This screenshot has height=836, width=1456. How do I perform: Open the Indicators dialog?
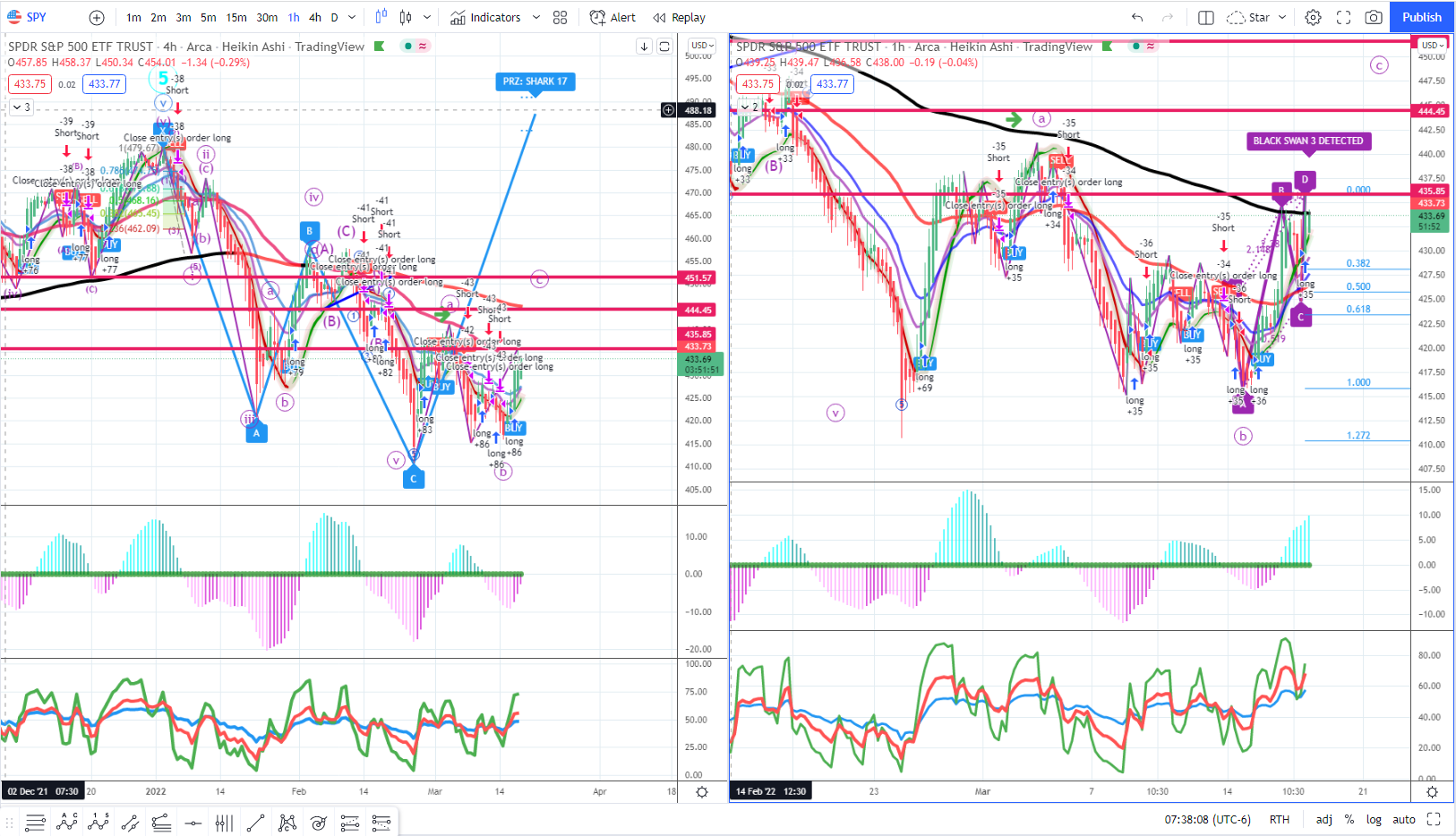pos(485,17)
